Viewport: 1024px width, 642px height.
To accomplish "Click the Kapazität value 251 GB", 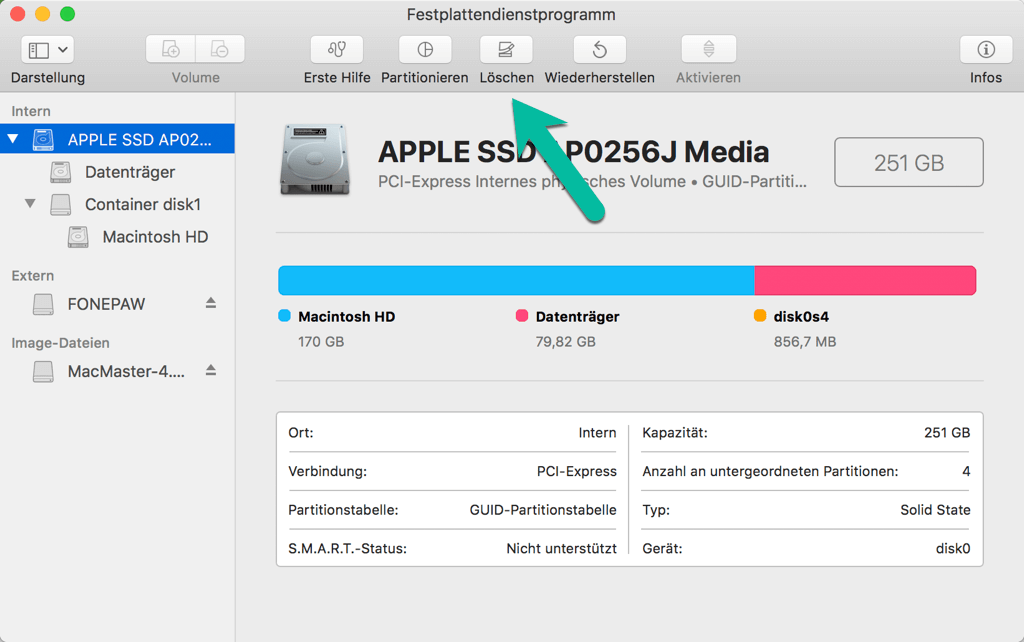I will tap(947, 433).
